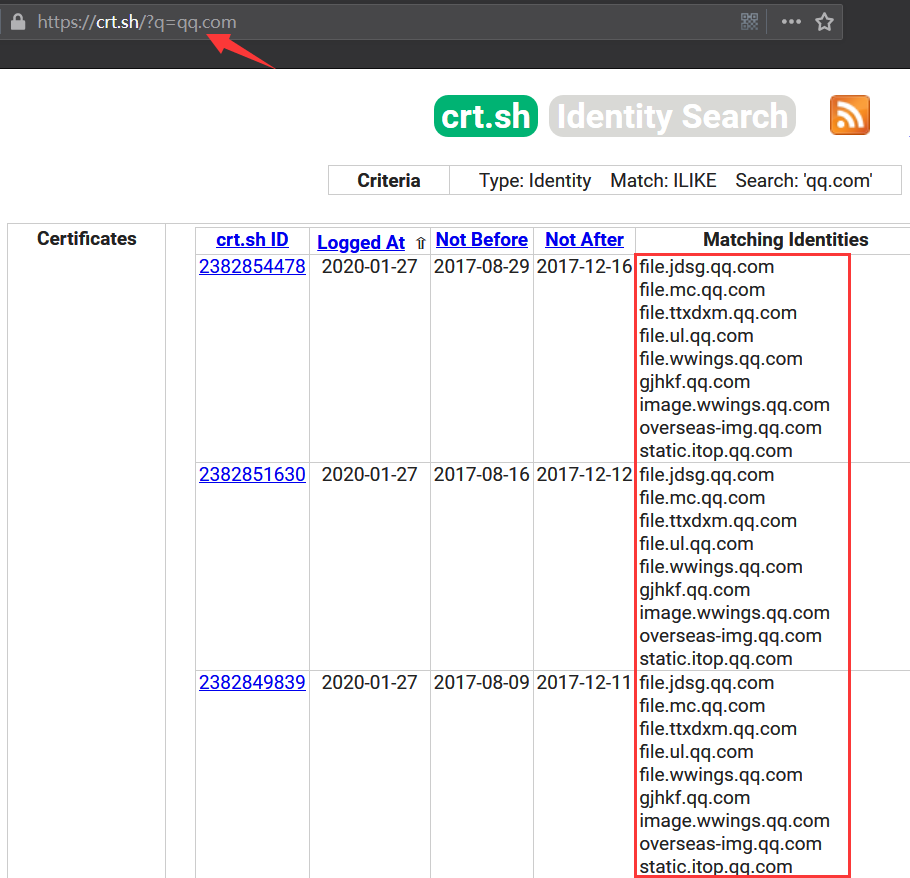Image resolution: width=910 pixels, height=878 pixels.
Task: Click Logged At date of certificate 2382849839
Action: coord(370,682)
